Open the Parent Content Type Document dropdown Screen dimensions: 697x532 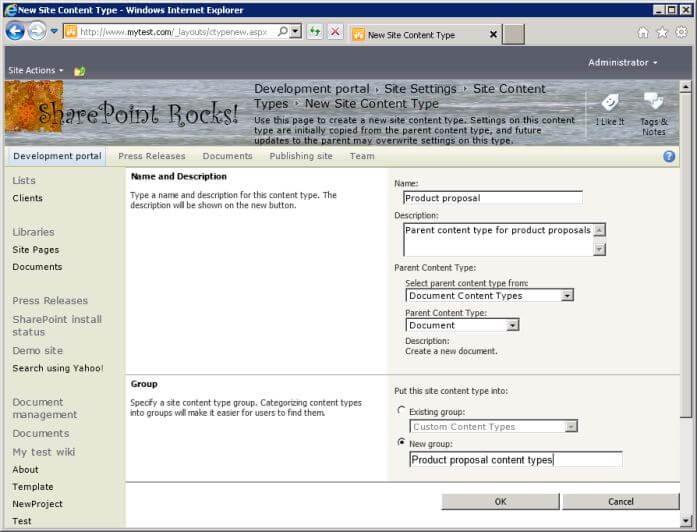[x=462, y=325]
